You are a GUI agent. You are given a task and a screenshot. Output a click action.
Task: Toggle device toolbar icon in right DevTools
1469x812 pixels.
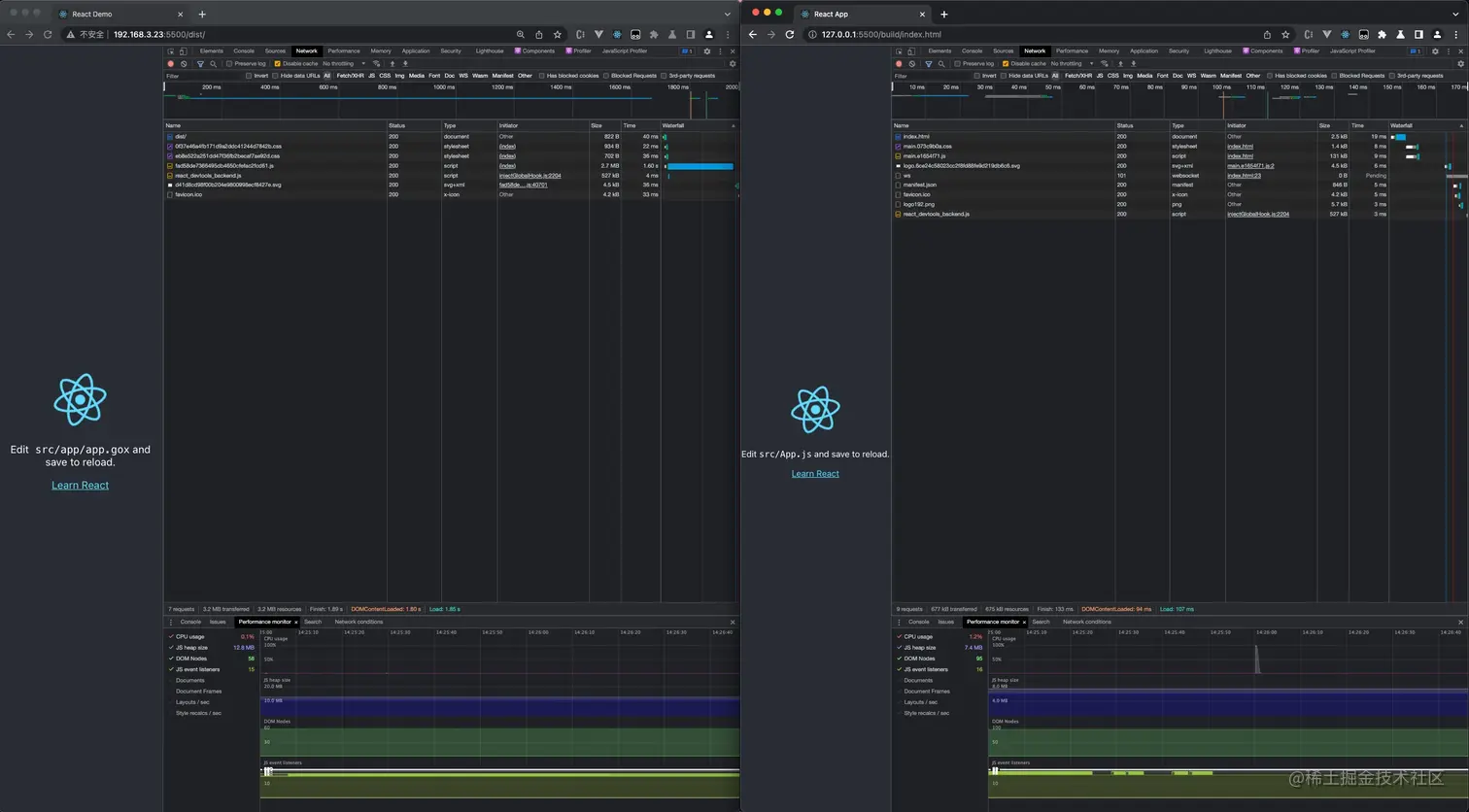911,51
